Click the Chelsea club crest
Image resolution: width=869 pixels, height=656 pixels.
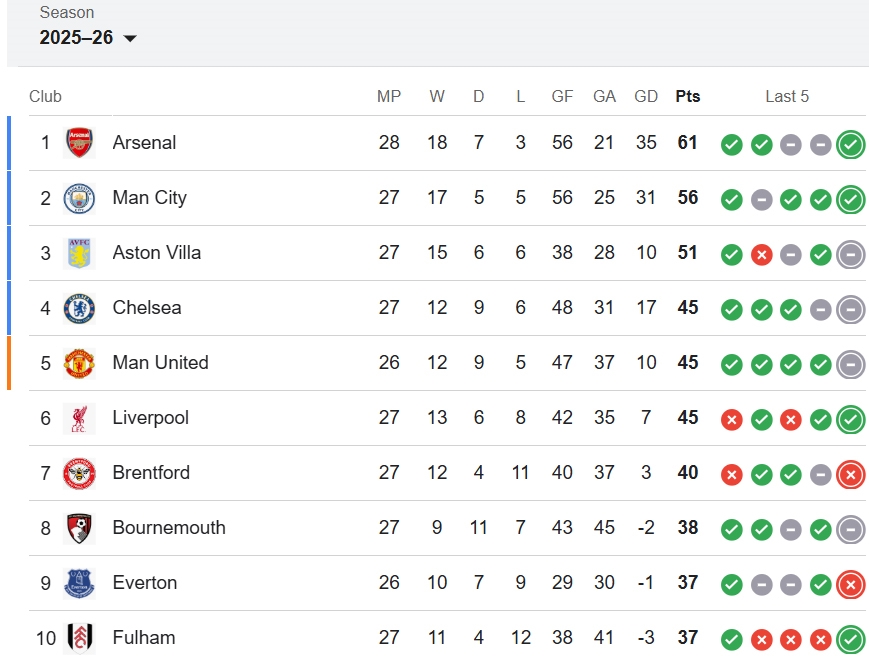[x=79, y=308]
